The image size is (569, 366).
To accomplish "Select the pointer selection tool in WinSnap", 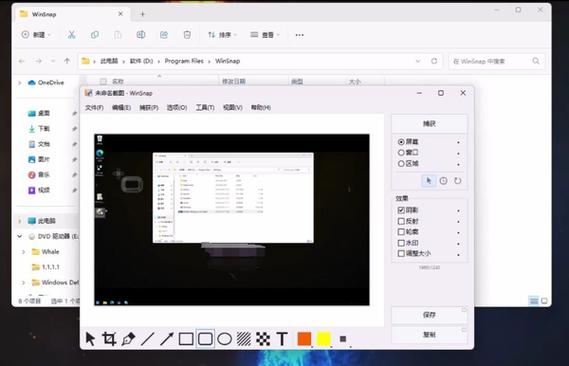I will [90, 339].
